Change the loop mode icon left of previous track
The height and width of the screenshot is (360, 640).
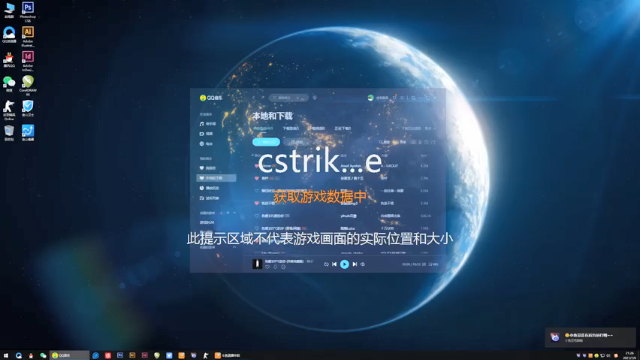pyautogui.click(x=326, y=264)
